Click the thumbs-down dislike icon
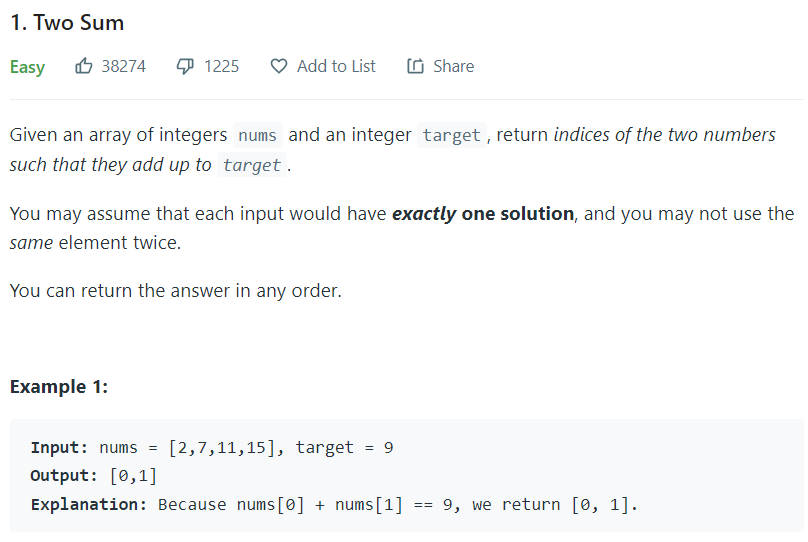Image resolution: width=808 pixels, height=542 pixels. click(185, 66)
